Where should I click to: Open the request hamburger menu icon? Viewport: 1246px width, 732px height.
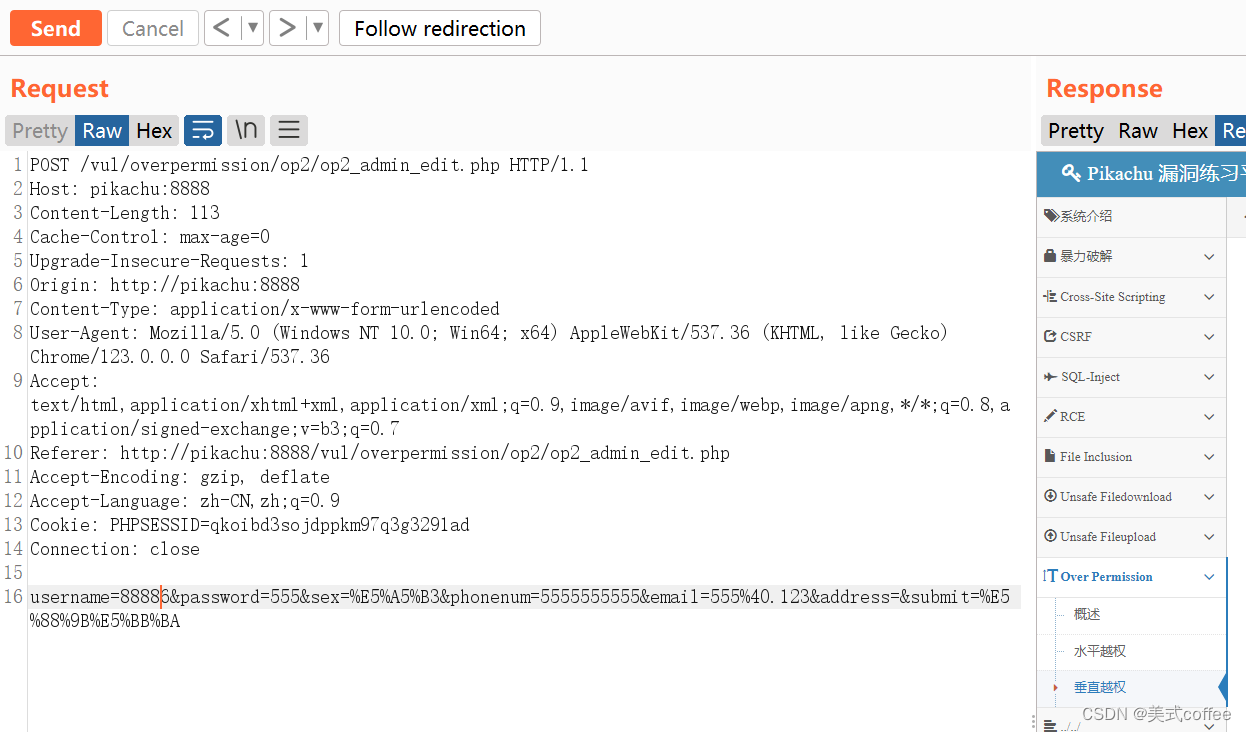click(x=289, y=130)
